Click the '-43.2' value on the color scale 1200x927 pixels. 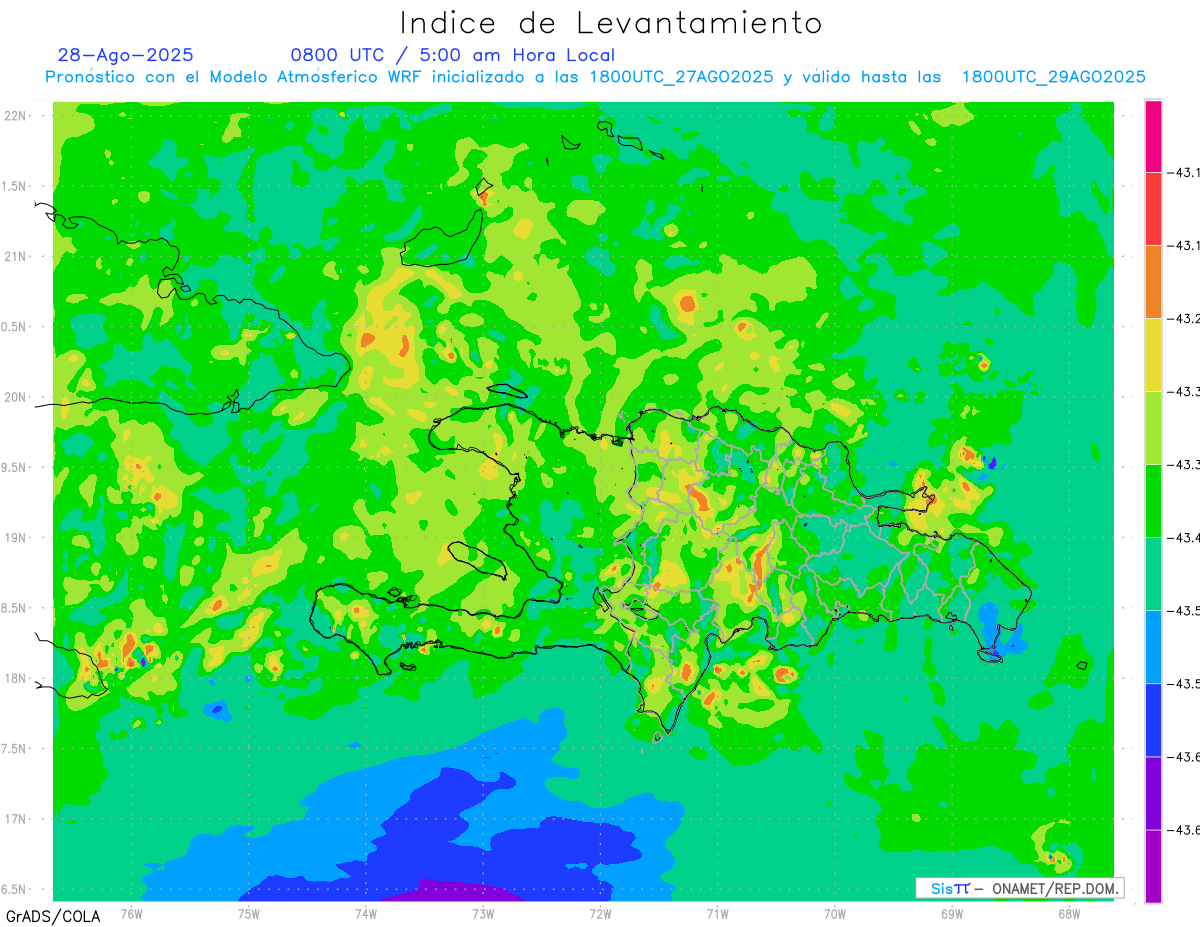[x=1185, y=319]
